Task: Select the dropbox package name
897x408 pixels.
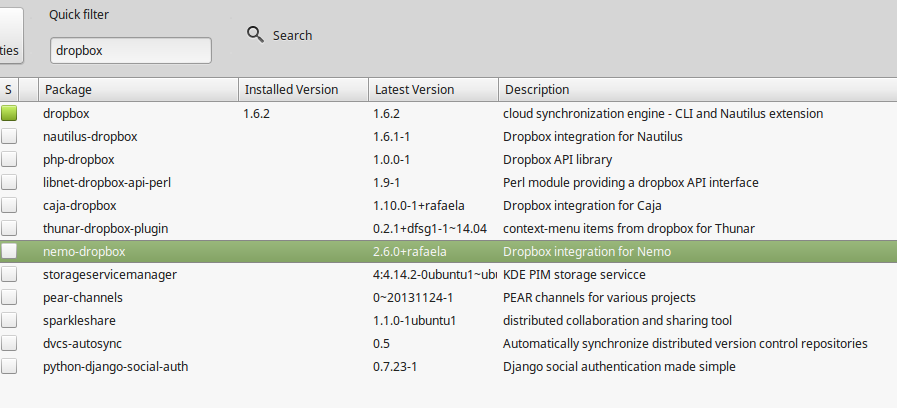Action: pos(66,113)
